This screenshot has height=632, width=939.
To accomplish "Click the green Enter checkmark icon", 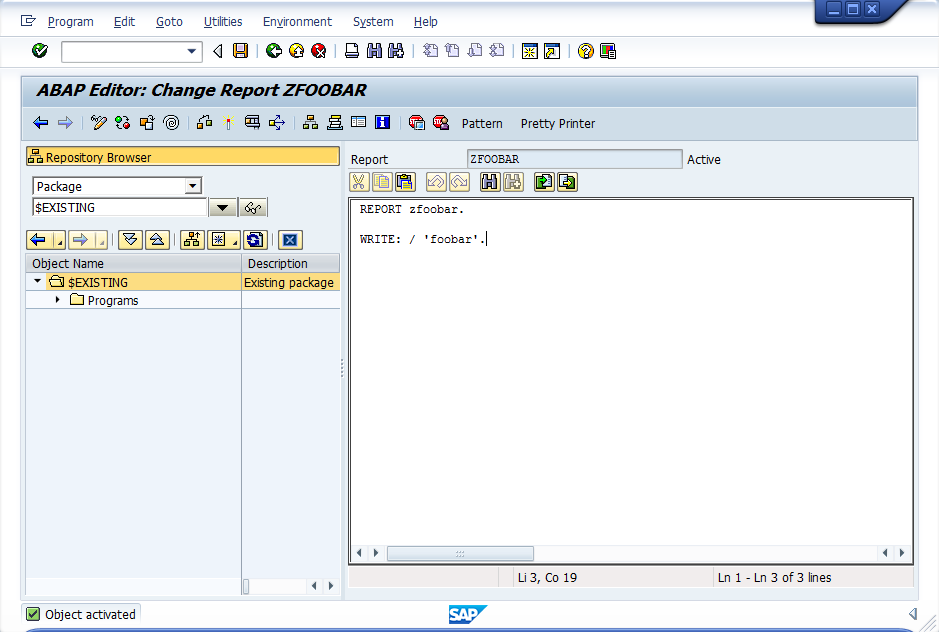I will (x=40, y=51).
